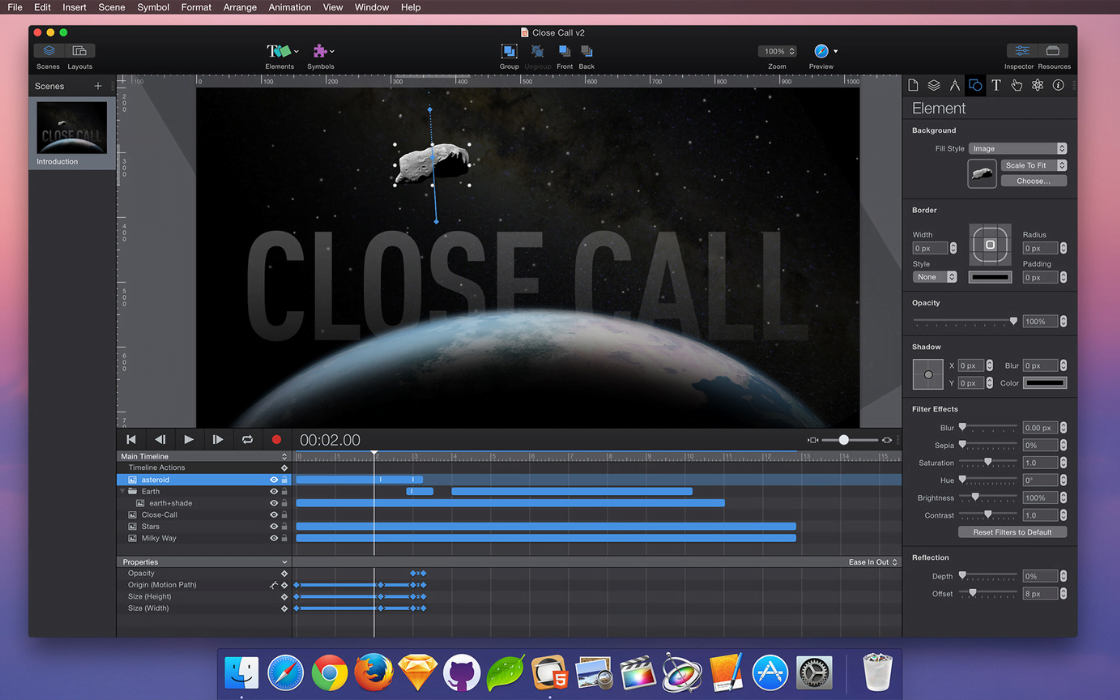Click the Shadow color swatch

(1044, 383)
